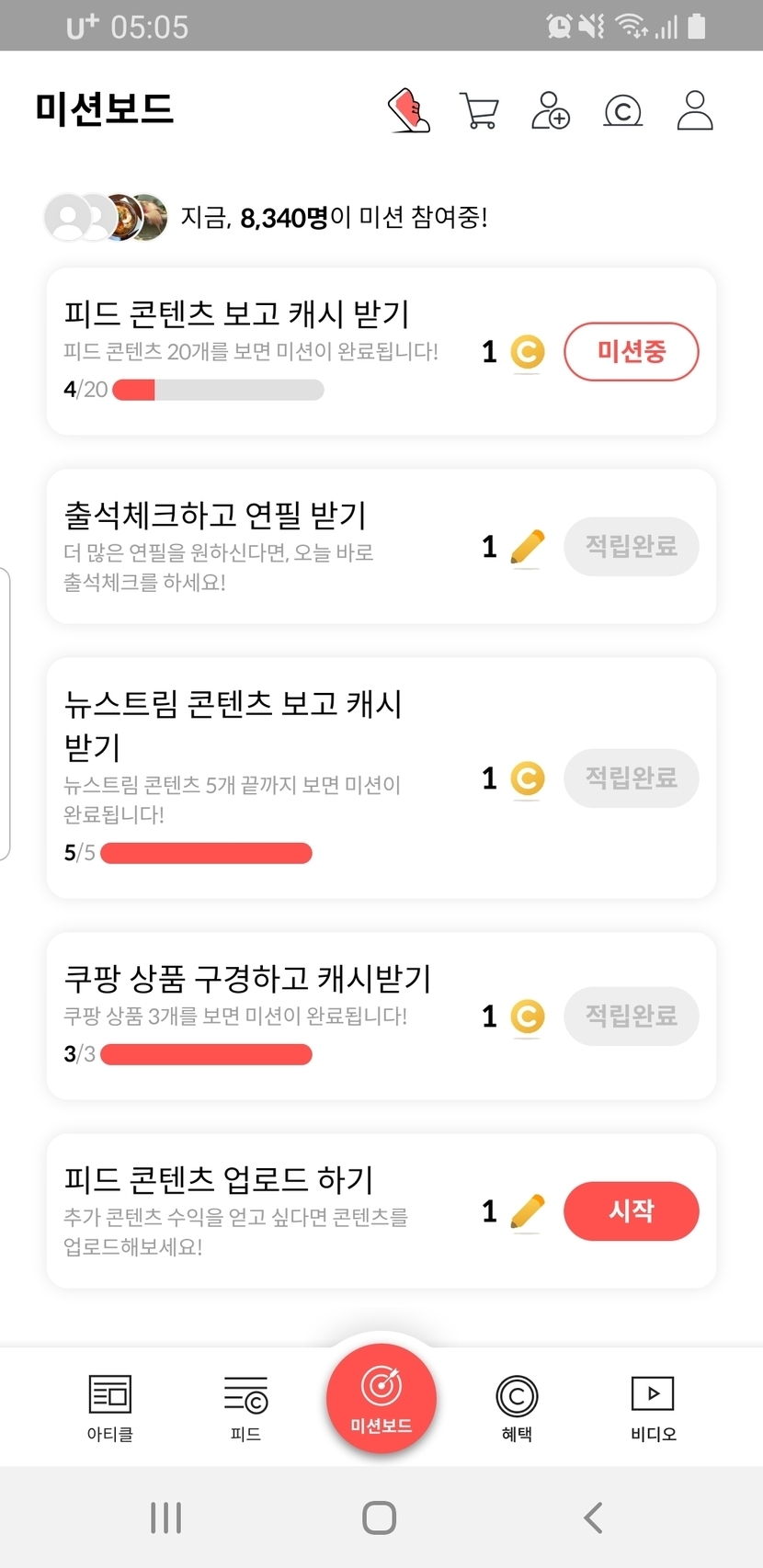Viewport: 763px width, 1568px height.
Task: Tap the side edge panel handle
Action: (x=5, y=714)
